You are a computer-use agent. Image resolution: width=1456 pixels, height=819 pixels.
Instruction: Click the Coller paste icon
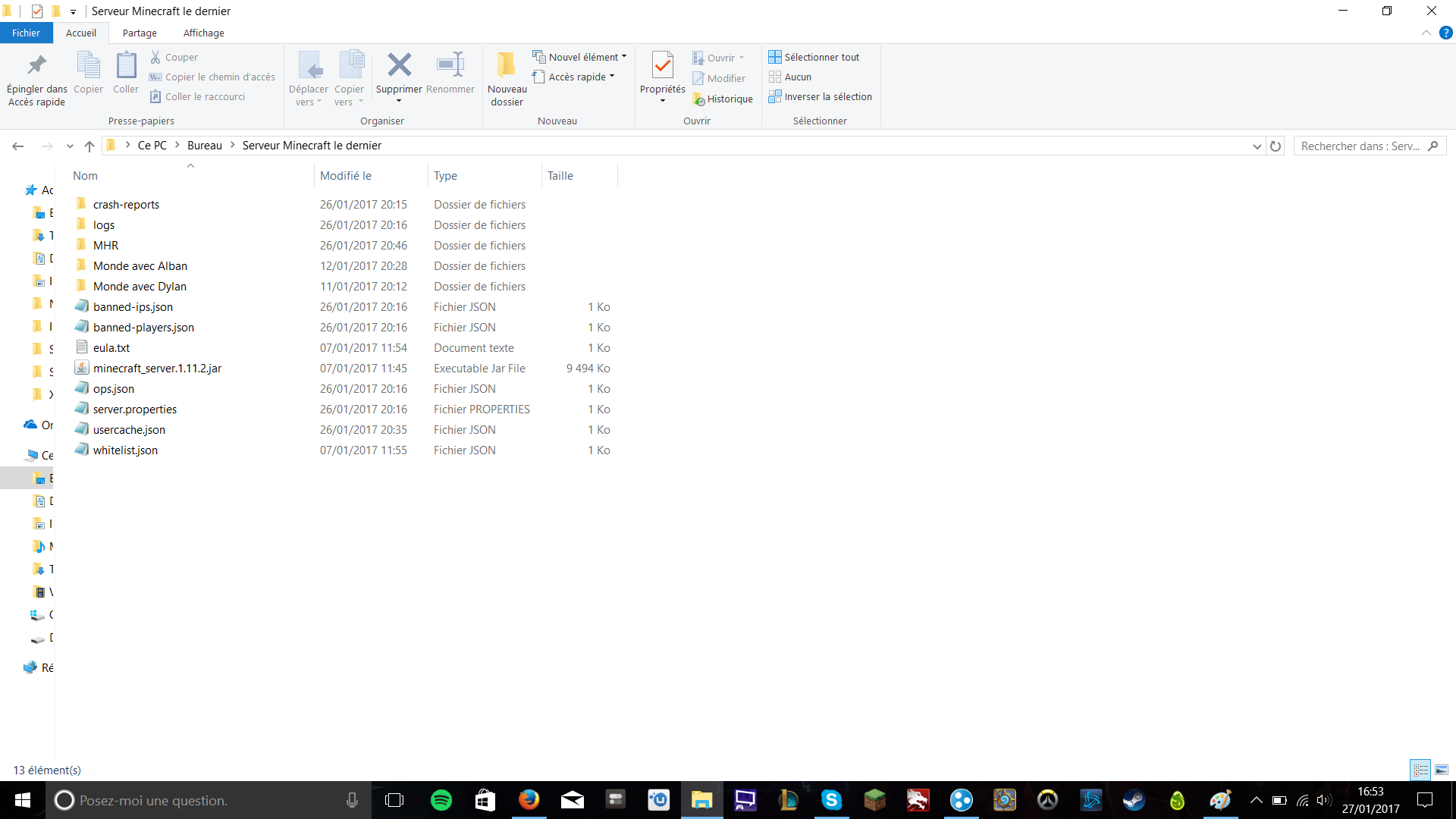pos(126,73)
